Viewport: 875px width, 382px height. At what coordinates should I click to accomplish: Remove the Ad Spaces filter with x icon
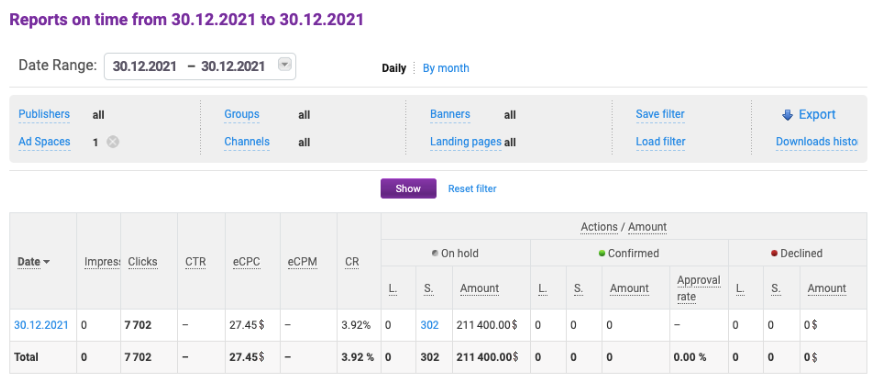[113, 142]
